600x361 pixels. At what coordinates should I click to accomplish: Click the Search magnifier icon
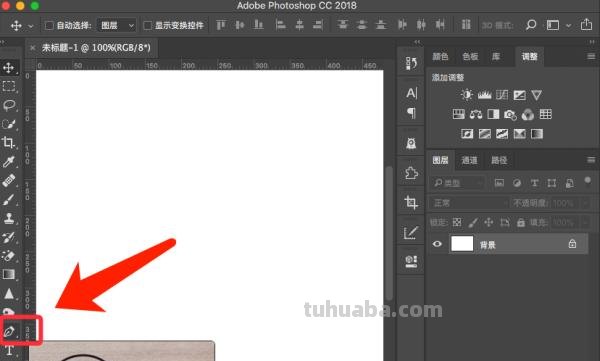pyautogui.click(x=531, y=25)
